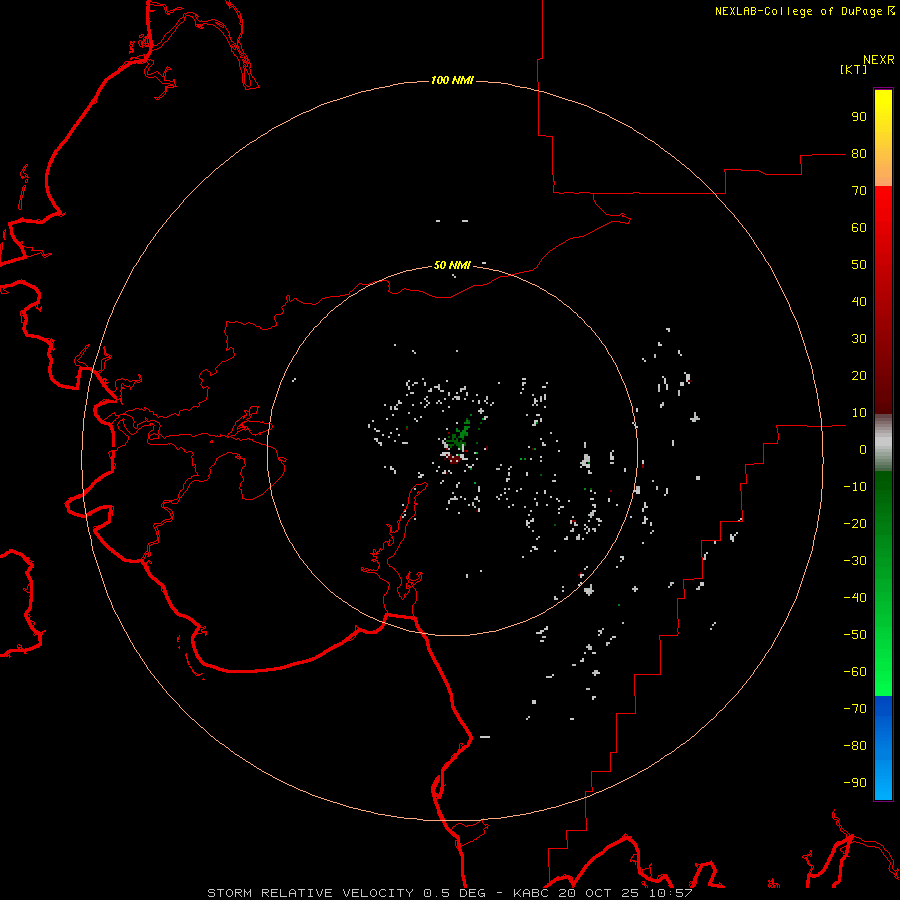Click the NEXR label above color bar
This screenshot has width=900, height=900.
point(879,60)
